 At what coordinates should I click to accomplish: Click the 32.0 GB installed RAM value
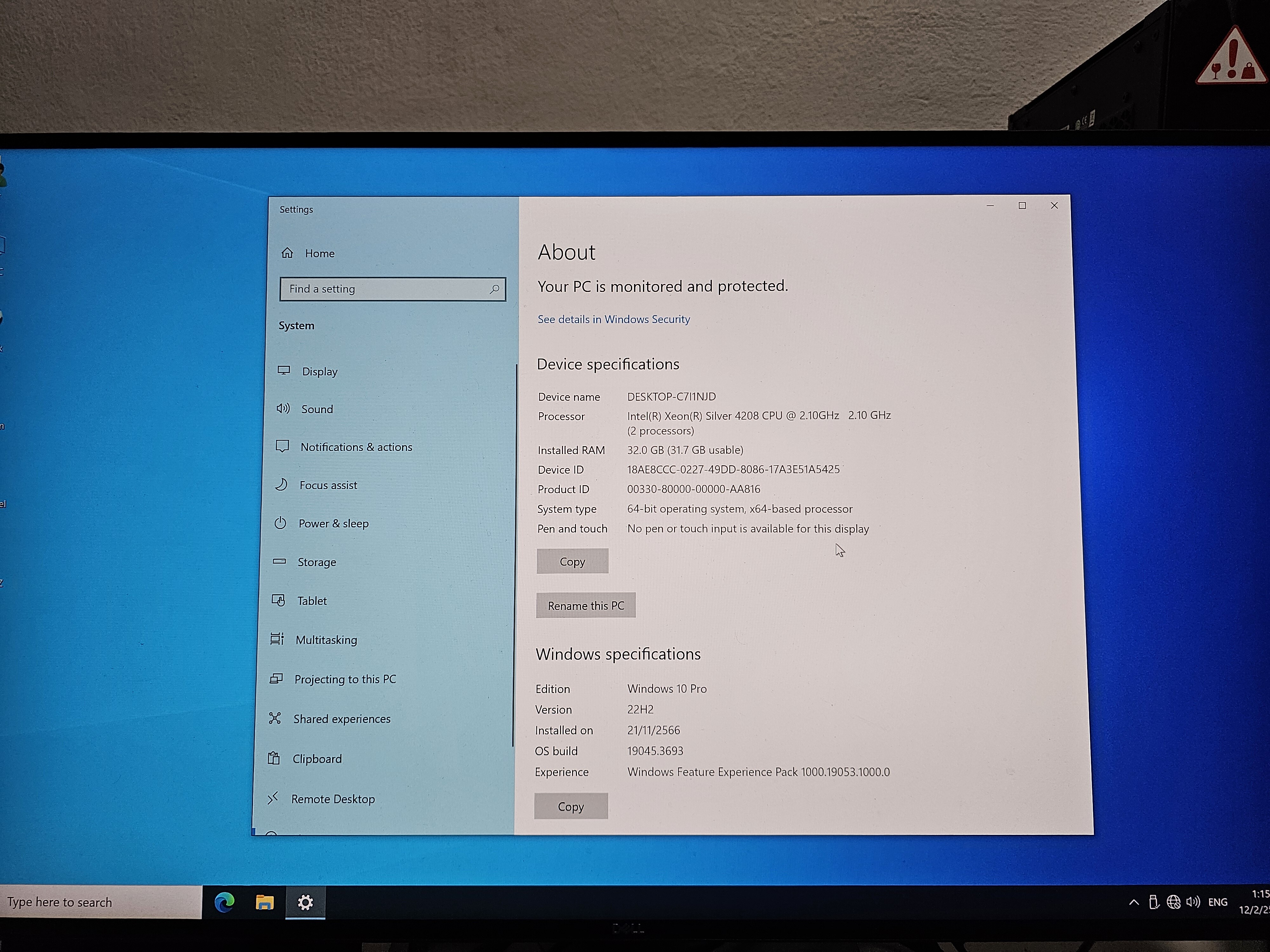tap(685, 450)
